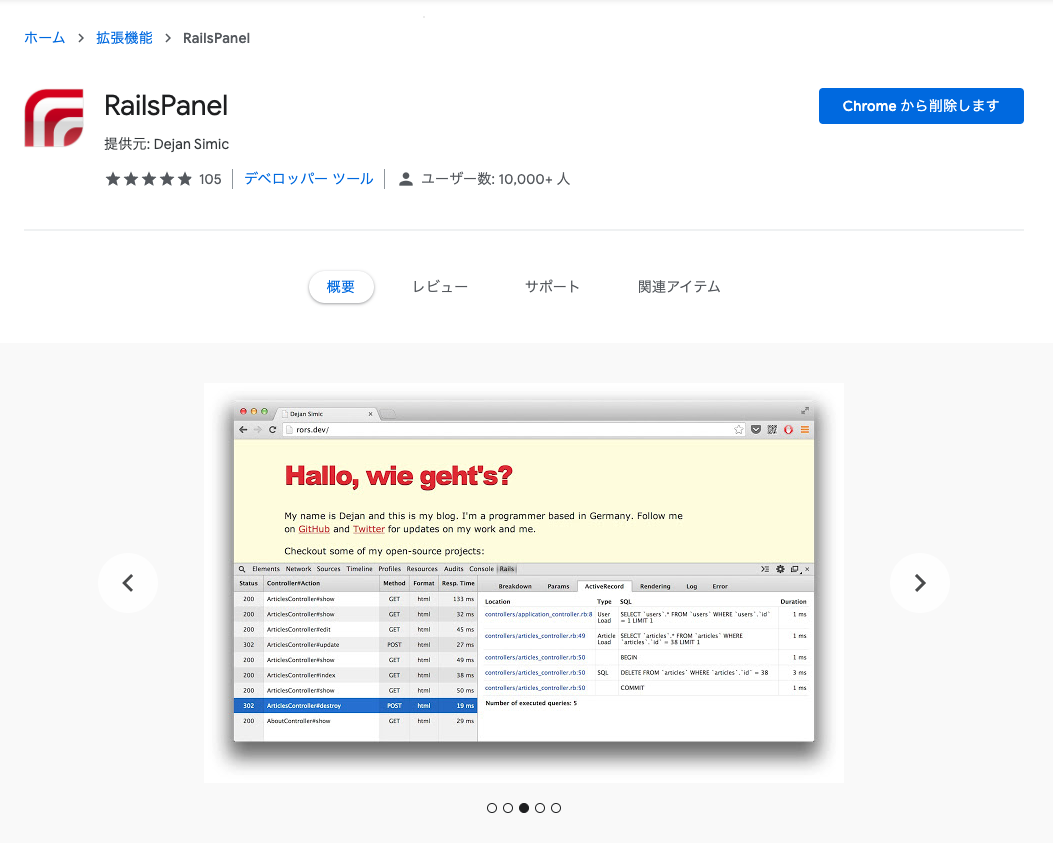Switch to the 概要 tab
Screen dimensions: 1053x843
coord(341,287)
